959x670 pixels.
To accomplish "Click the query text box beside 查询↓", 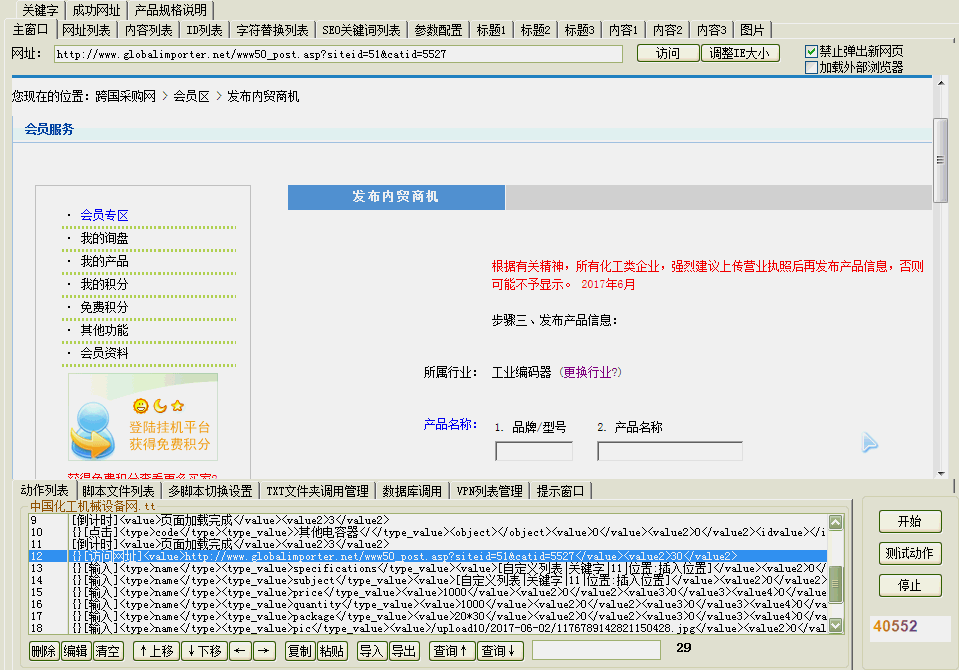I will pos(596,650).
